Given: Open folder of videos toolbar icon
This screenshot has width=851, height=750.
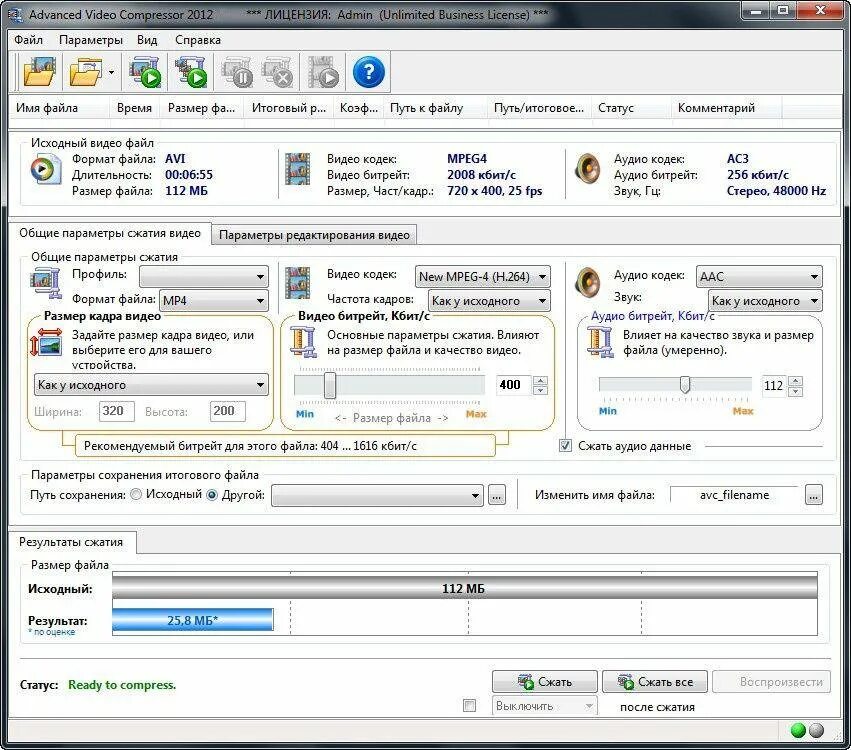Looking at the screenshot, I should click(x=86, y=72).
